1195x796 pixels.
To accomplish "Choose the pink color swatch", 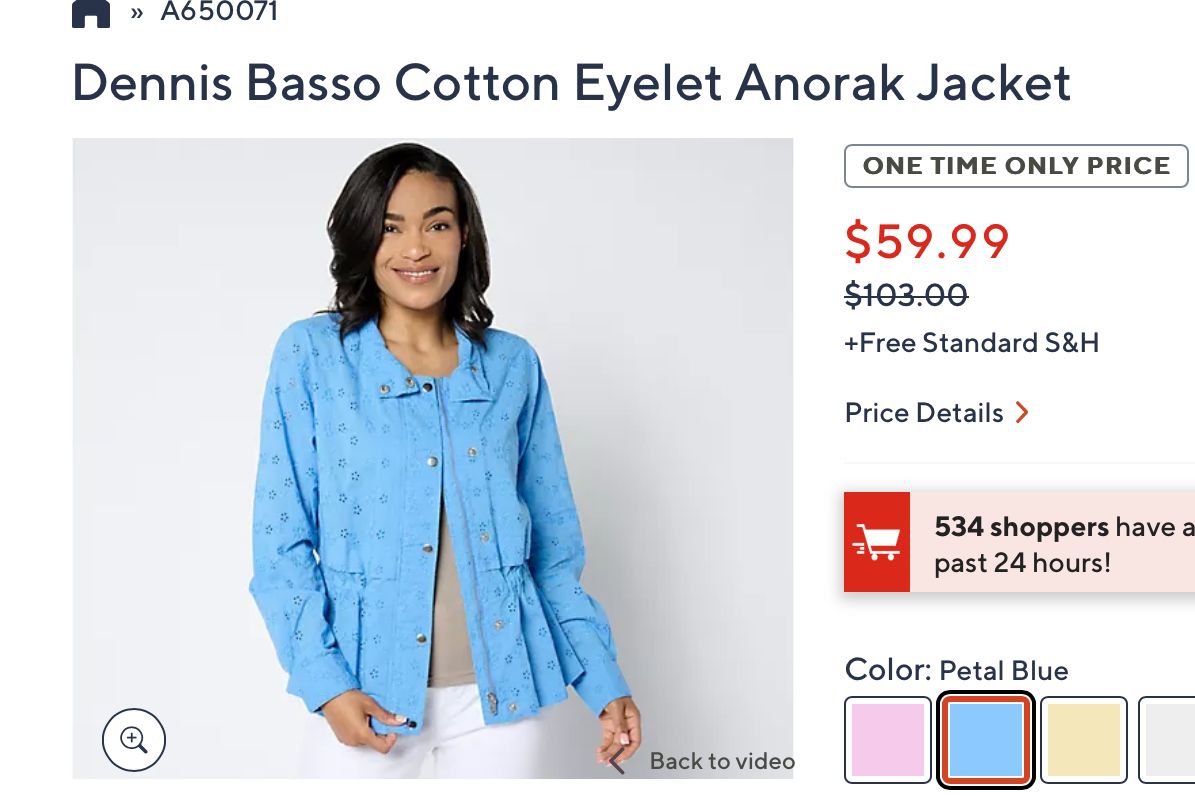I will [888, 740].
